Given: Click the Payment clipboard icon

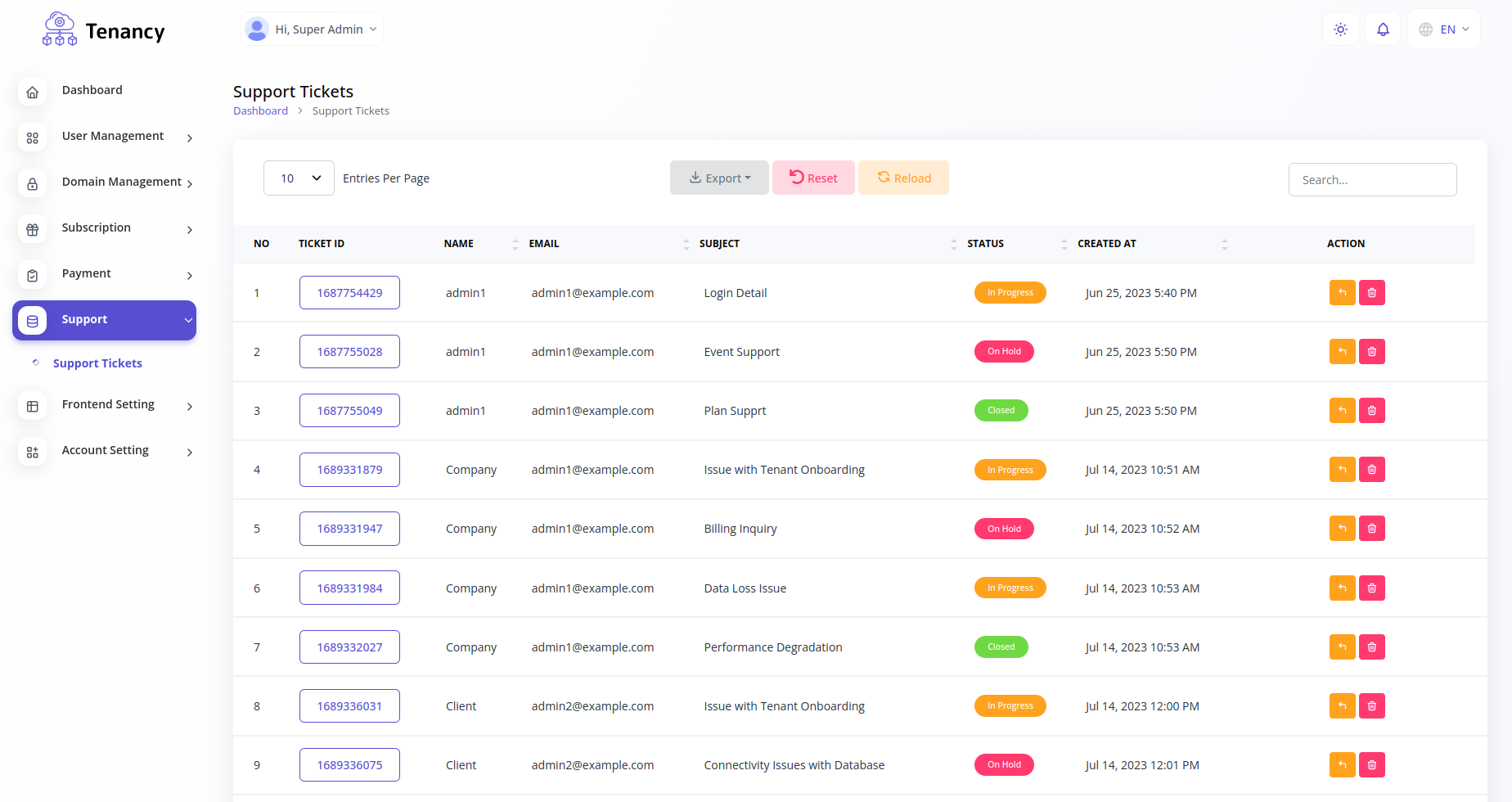Looking at the screenshot, I should [33, 276].
